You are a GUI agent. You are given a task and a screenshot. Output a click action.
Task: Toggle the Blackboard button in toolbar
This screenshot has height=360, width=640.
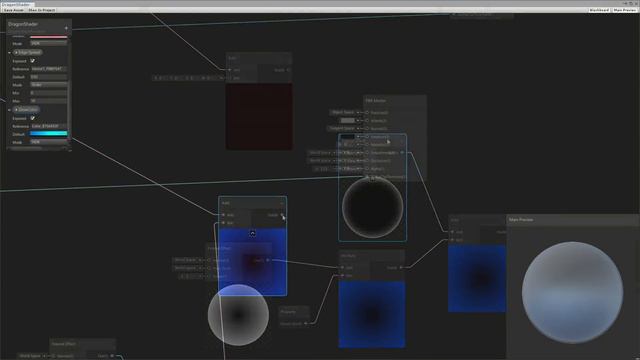tap(599, 10)
